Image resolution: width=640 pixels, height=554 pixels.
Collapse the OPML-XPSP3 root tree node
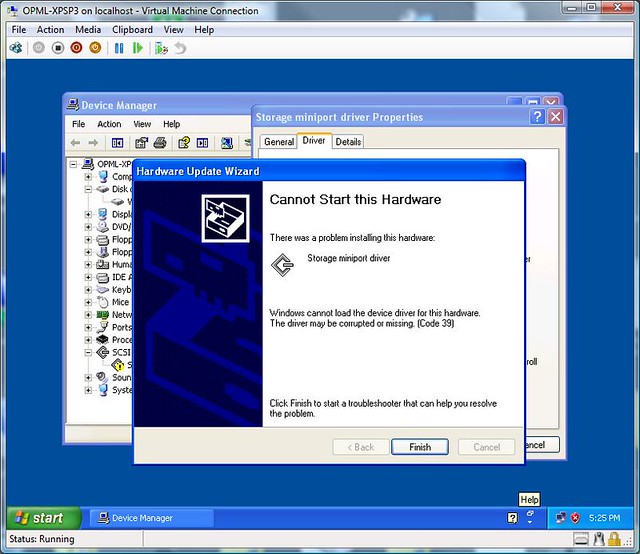pyautogui.click(x=74, y=164)
